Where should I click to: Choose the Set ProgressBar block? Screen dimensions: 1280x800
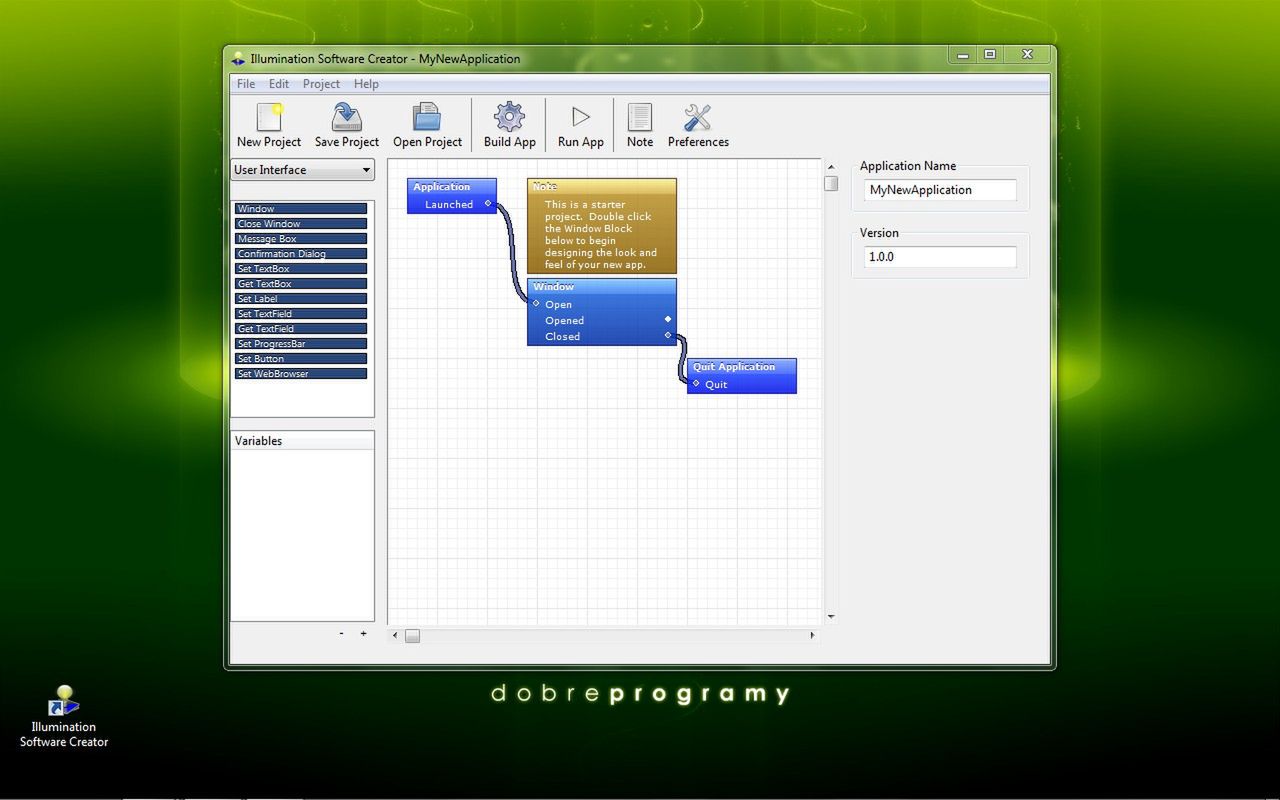(x=301, y=344)
